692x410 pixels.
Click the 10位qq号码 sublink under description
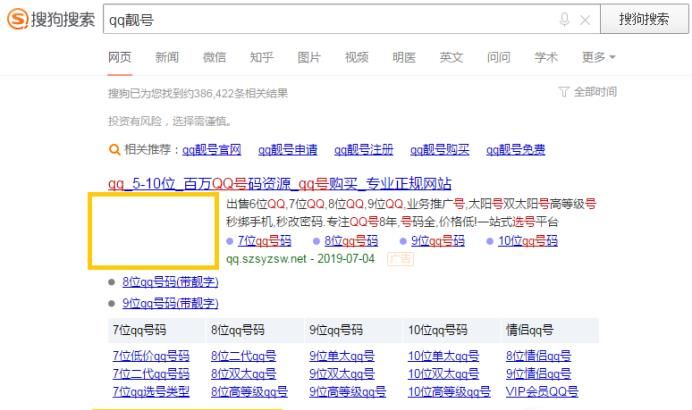[528, 241]
